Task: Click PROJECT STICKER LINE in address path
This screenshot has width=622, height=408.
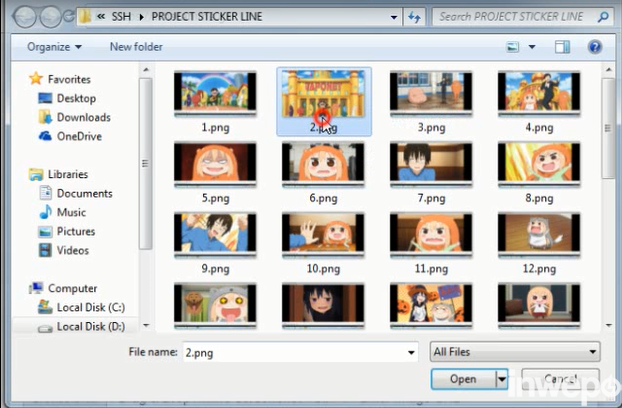Action: (x=207, y=17)
